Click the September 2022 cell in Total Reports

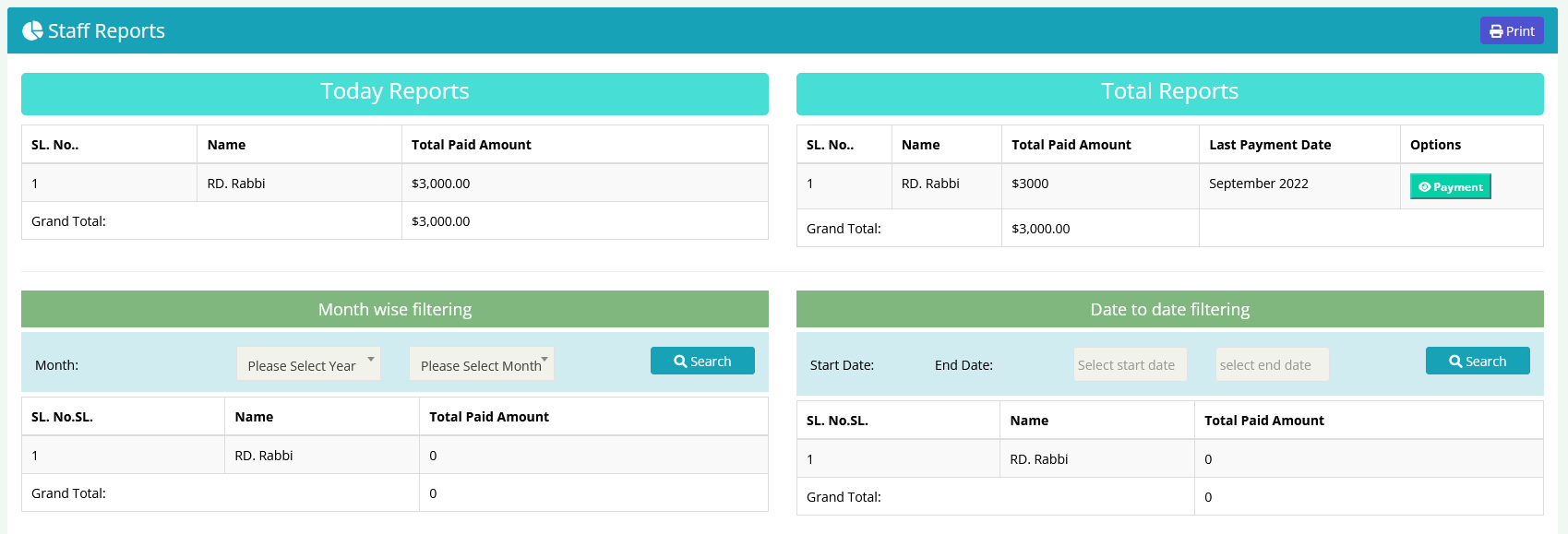pyautogui.click(x=1258, y=184)
